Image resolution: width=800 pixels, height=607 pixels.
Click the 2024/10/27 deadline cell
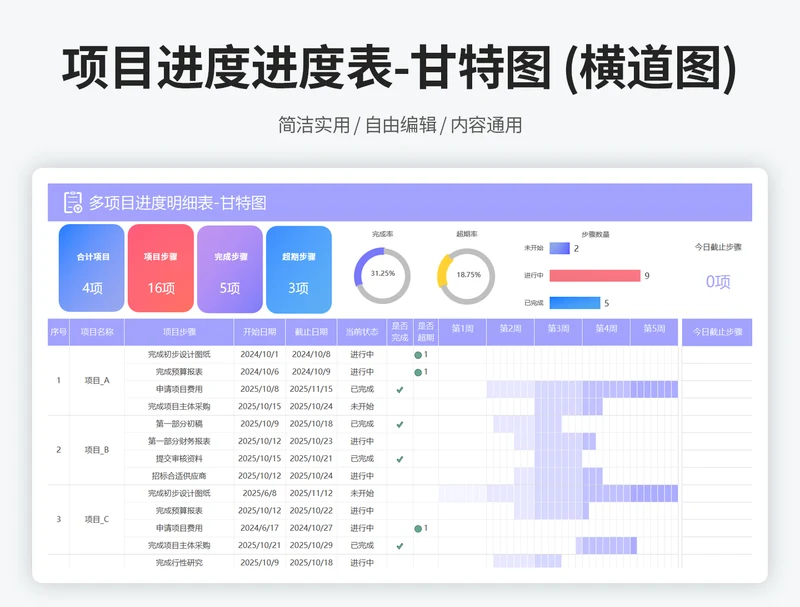[x=311, y=528]
